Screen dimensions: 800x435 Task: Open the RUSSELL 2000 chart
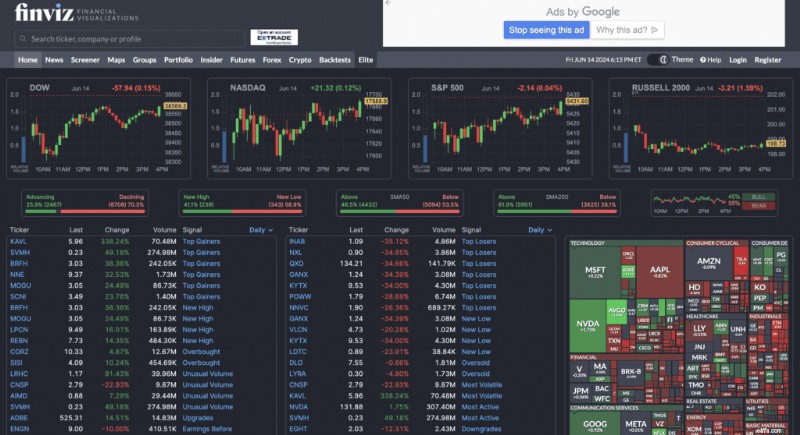(701, 129)
